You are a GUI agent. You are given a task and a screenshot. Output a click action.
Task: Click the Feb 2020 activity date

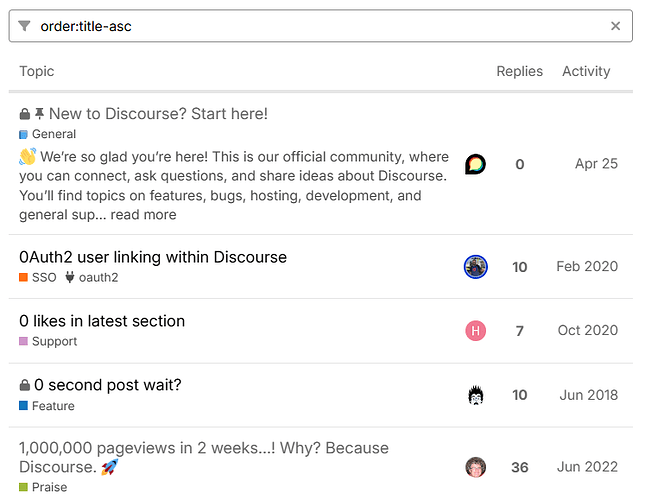(x=587, y=266)
